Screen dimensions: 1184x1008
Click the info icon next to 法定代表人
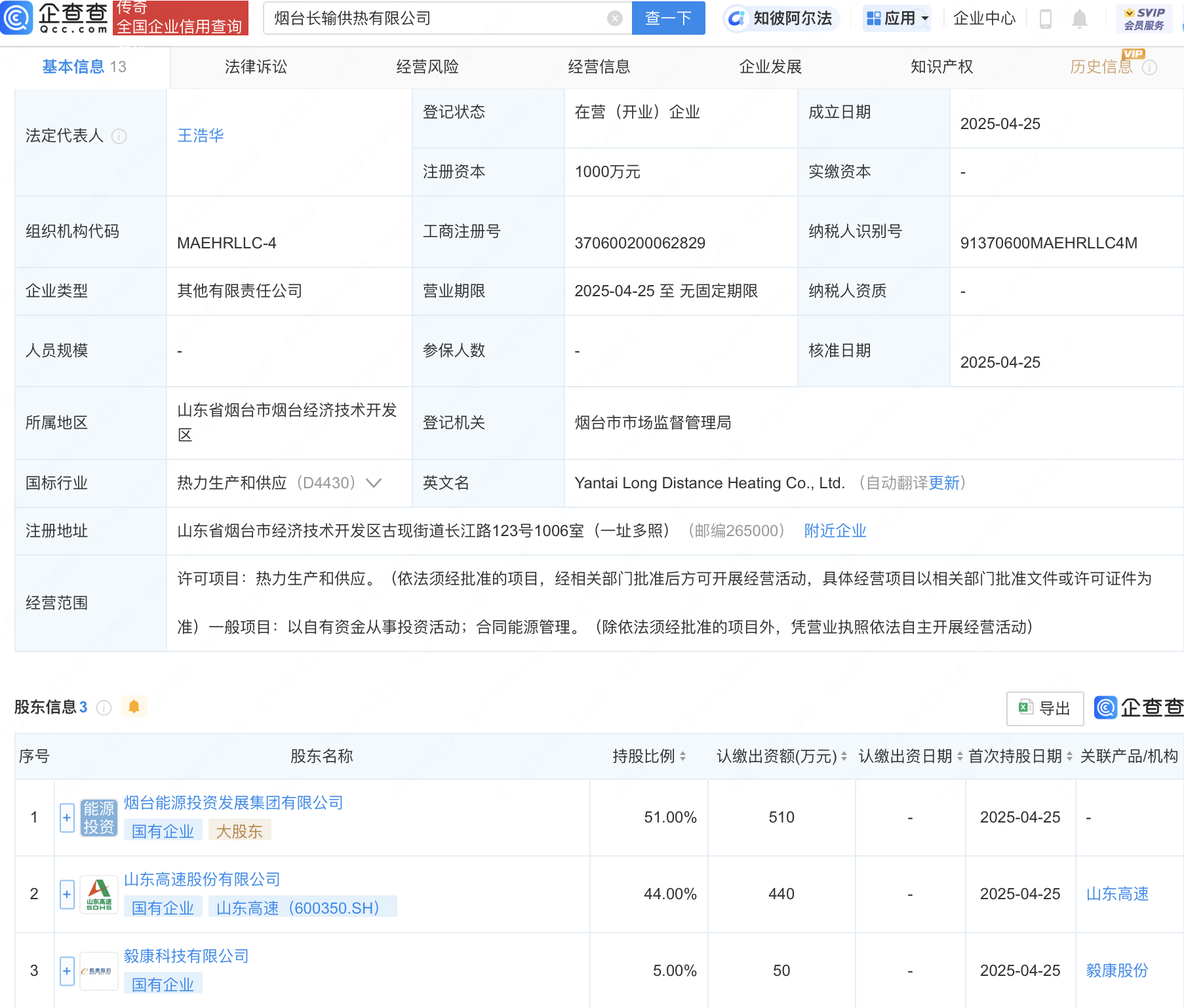(x=119, y=136)
